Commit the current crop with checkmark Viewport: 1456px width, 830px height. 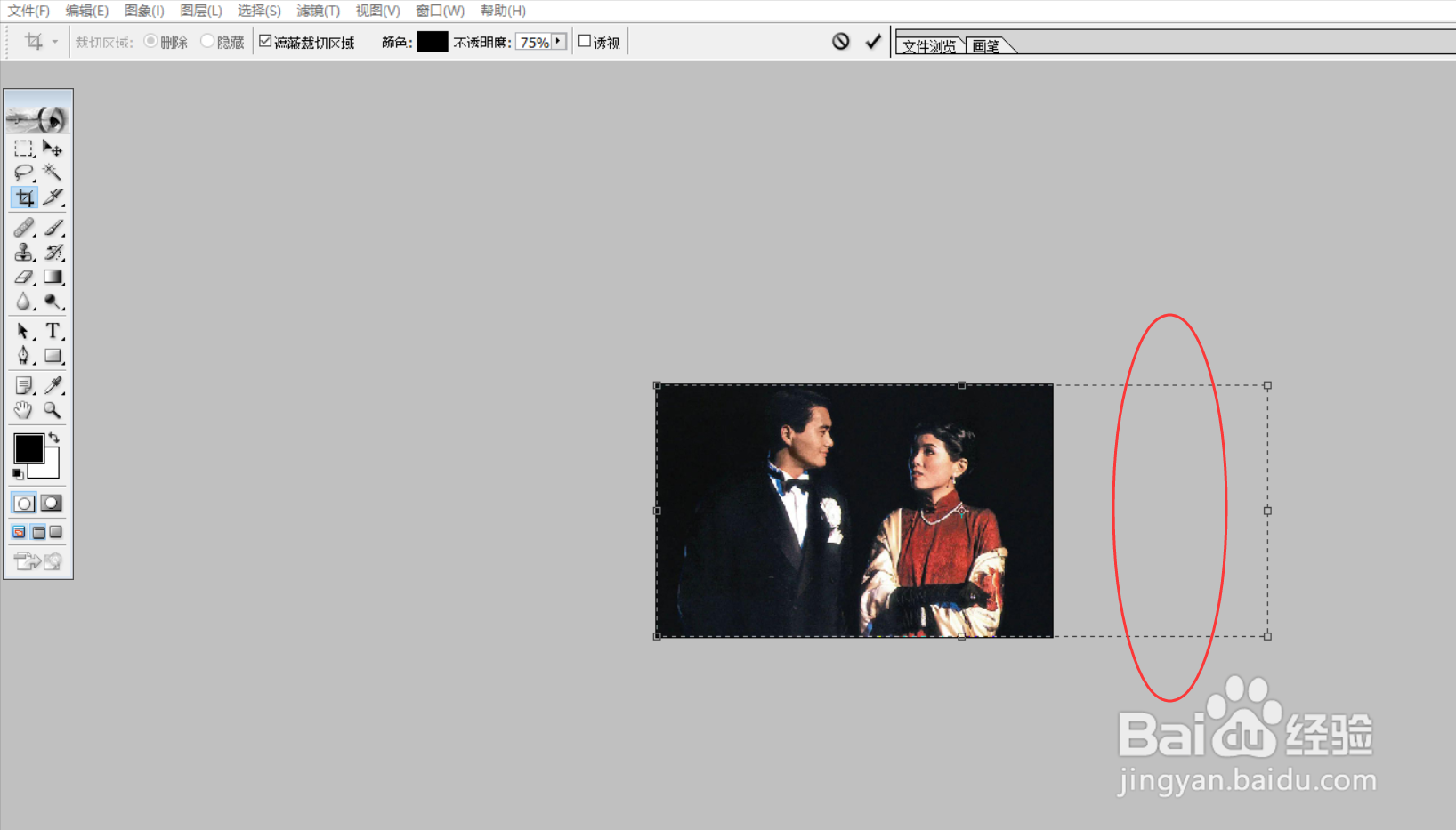point(873,41)
